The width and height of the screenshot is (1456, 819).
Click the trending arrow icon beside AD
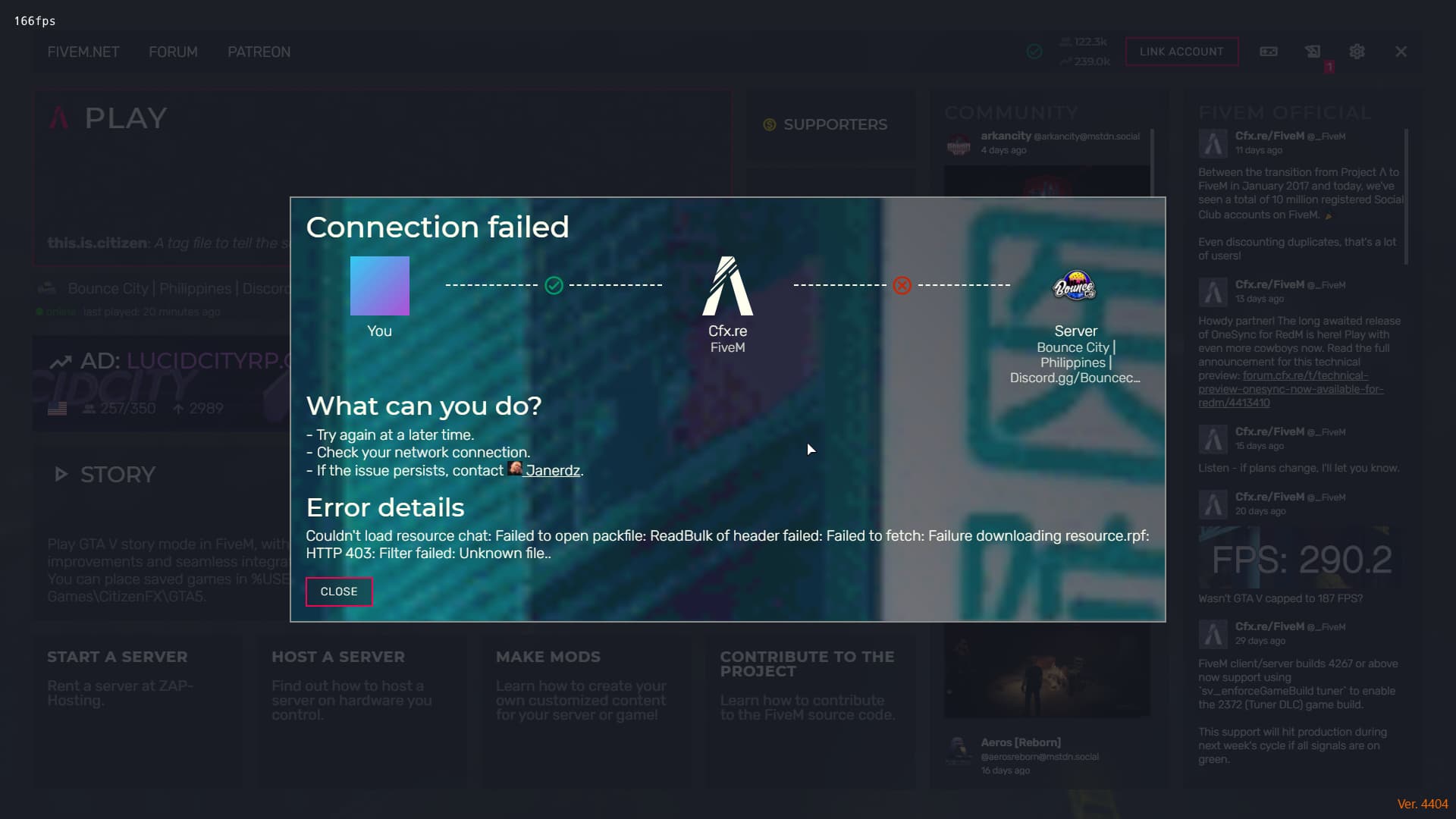[x=61, y=362]
